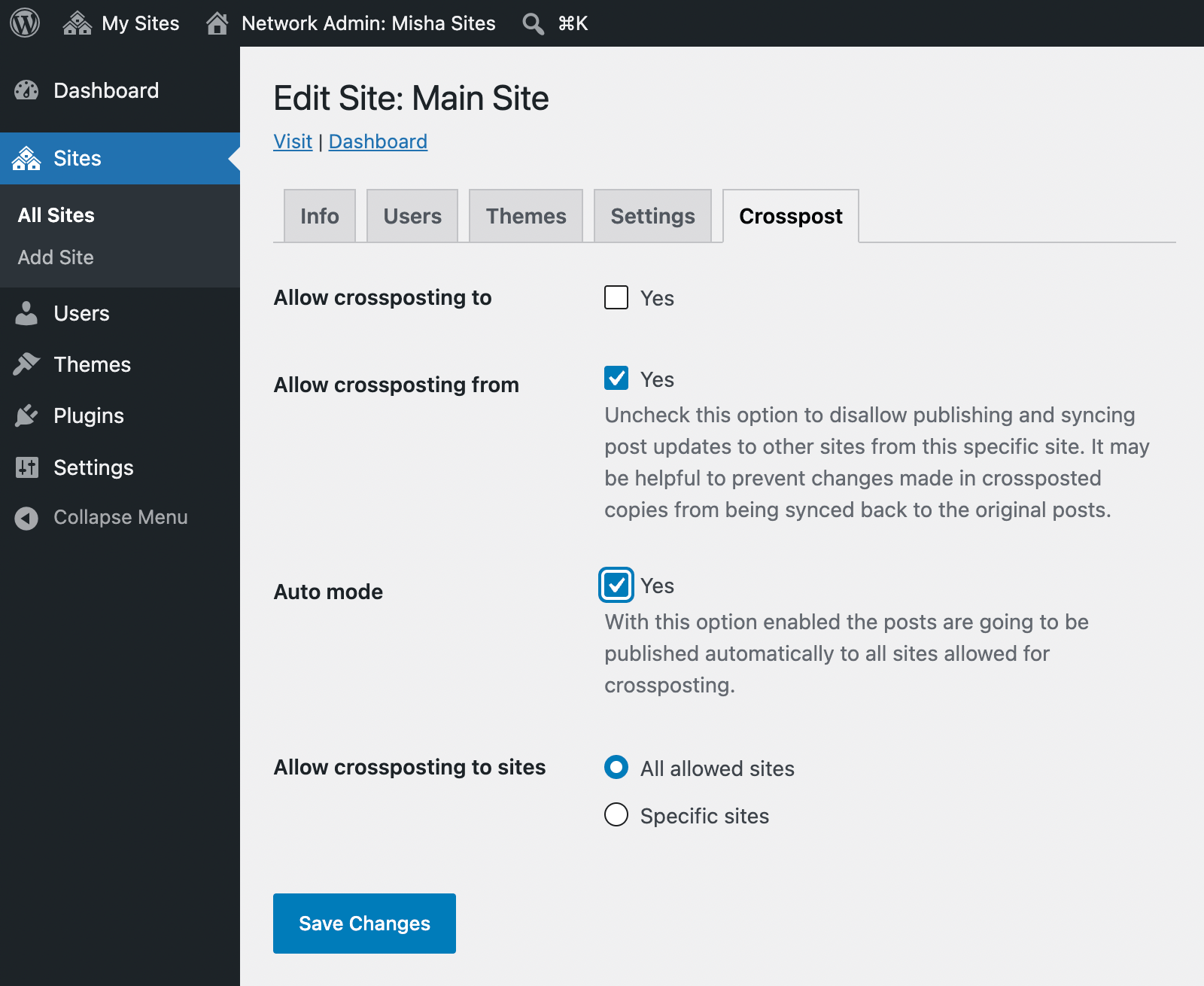This screenshot has height=986, width=1204.
Task: Open All Sites submenu item
Action: (56, 215)
